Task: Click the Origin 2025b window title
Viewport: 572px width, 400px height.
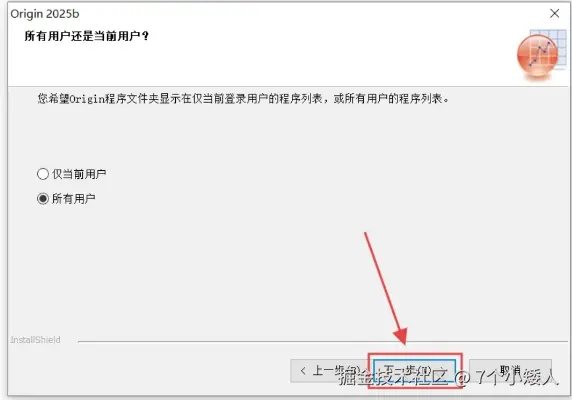Action: pyautogui.click(x=45, y=14)
